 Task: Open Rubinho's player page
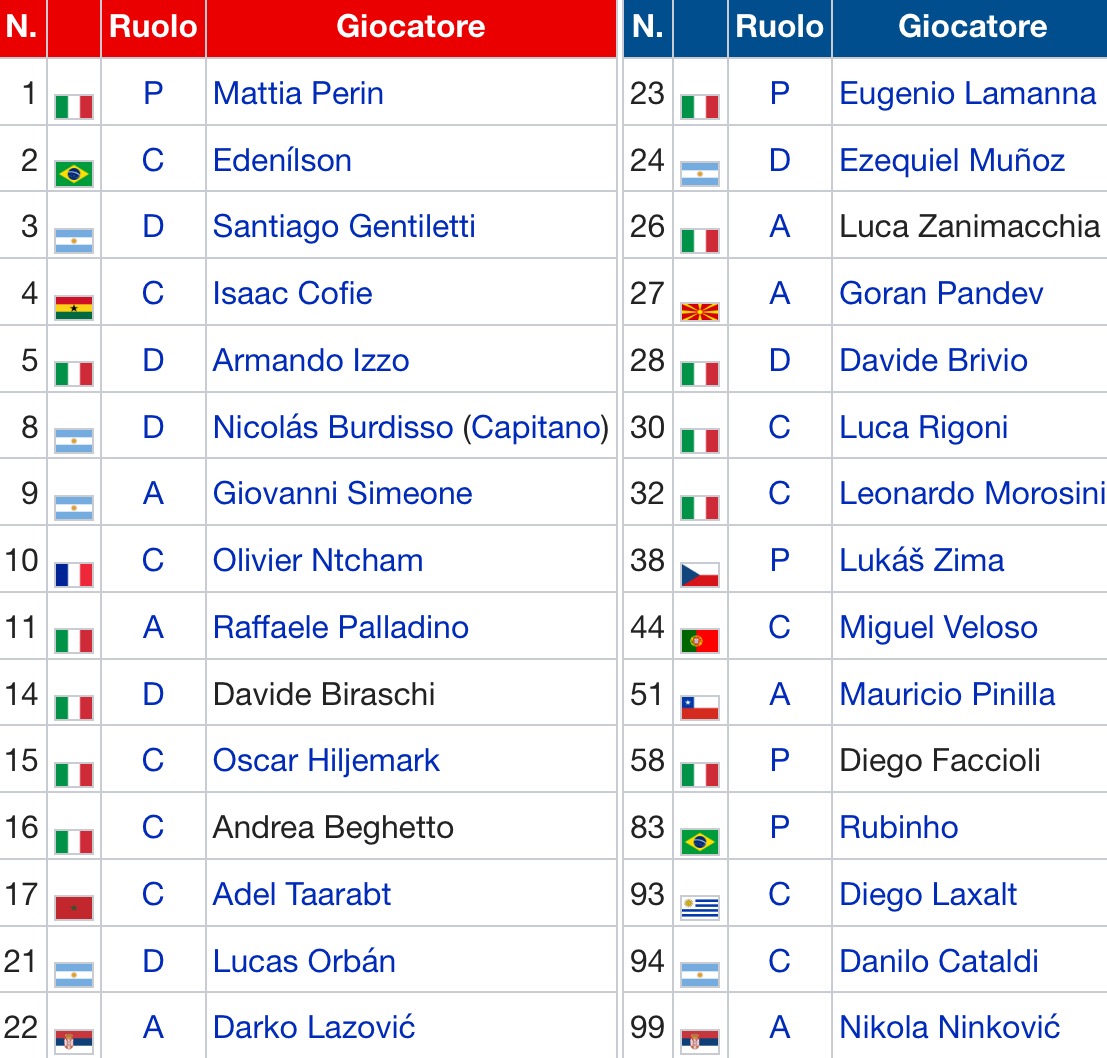pos(898,827)
